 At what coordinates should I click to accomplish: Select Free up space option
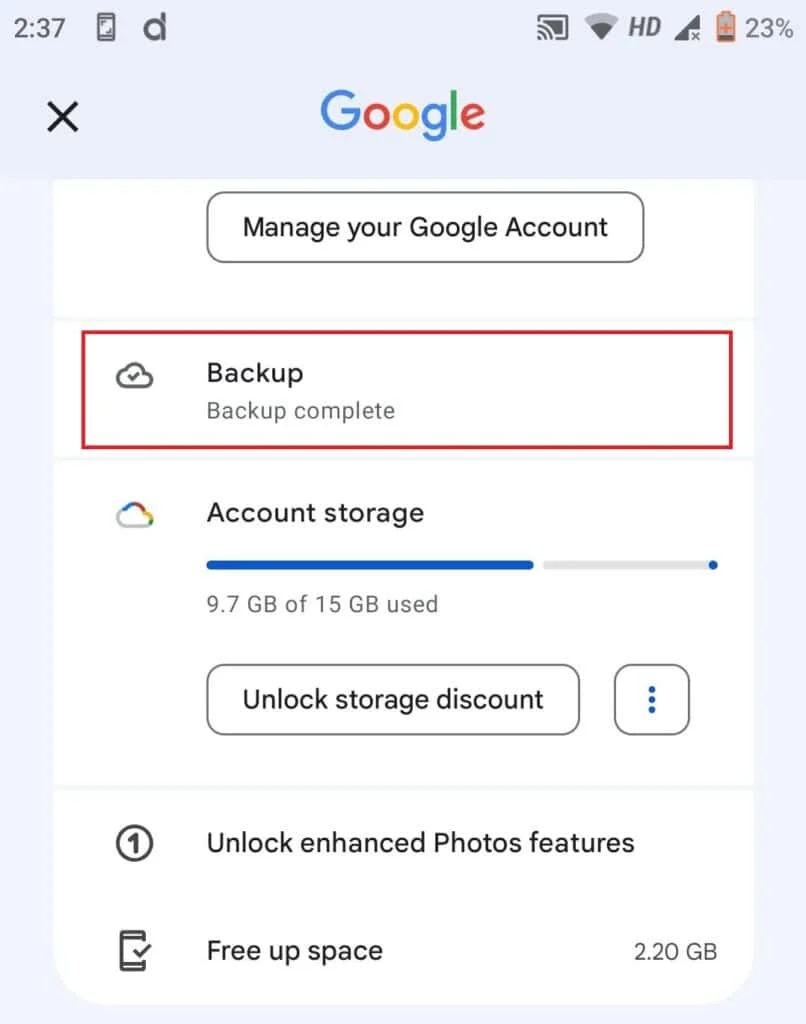coord(295,950)
